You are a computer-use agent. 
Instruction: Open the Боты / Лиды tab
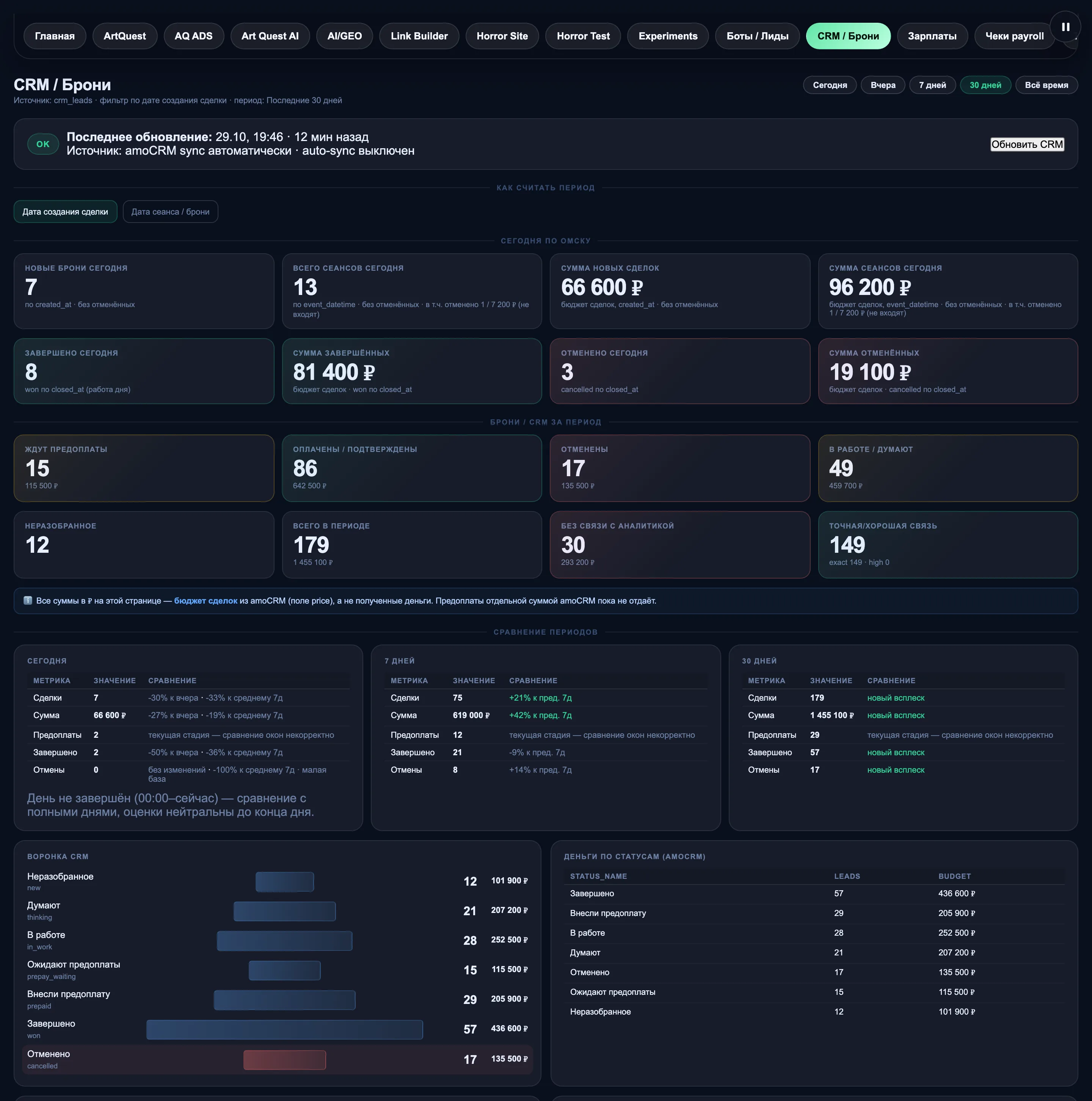[x=758, y=36]
